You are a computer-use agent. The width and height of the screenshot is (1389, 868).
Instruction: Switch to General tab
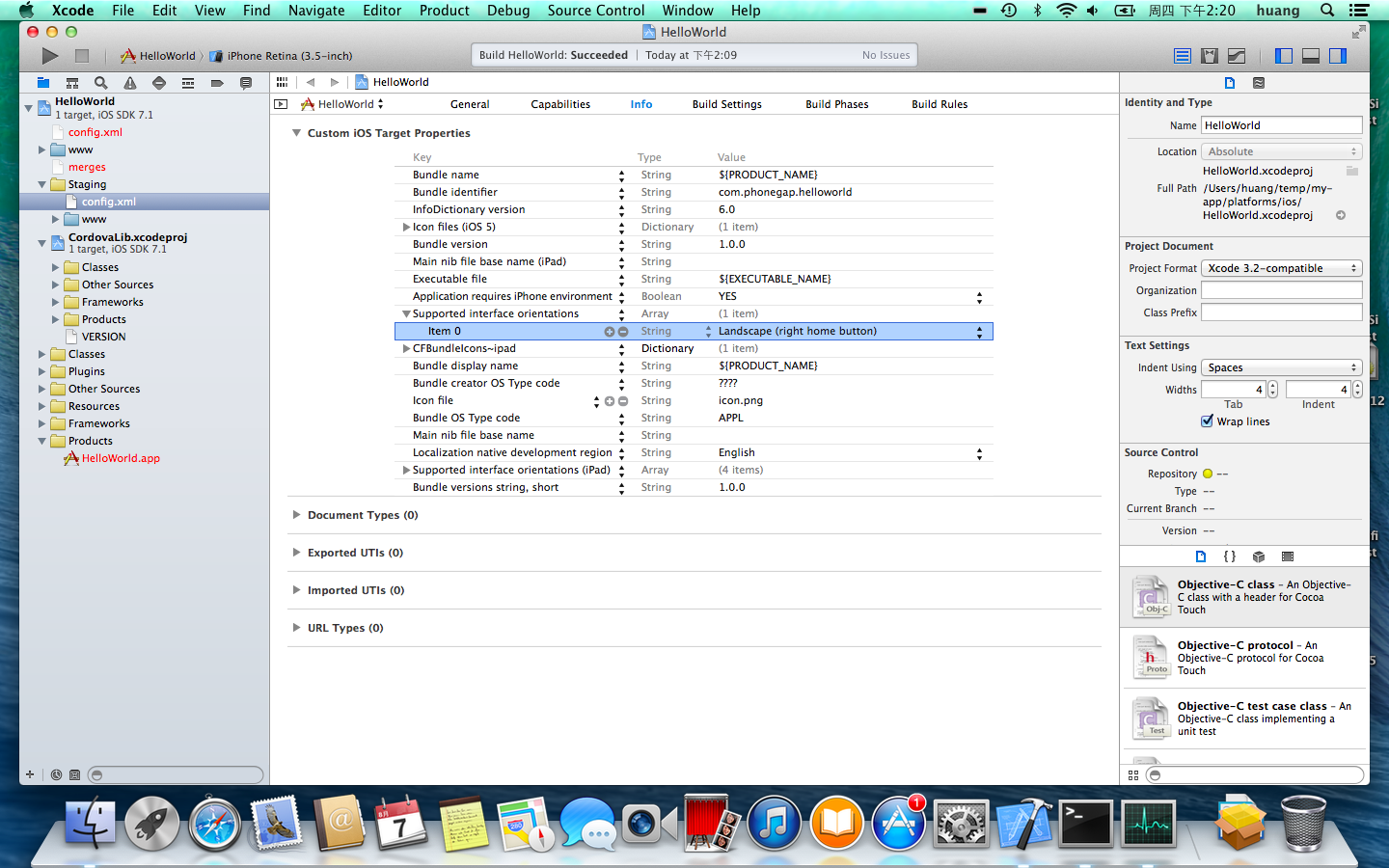pyautogui.click(x=470, y=104)
